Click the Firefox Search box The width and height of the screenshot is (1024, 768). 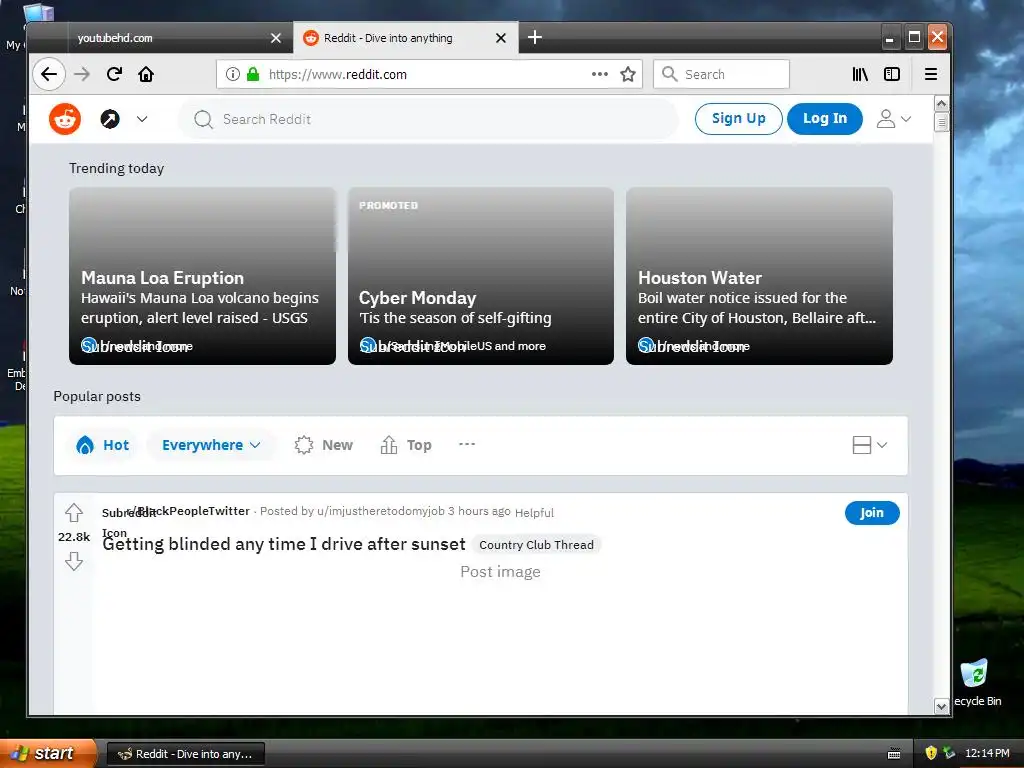[721, 74]
